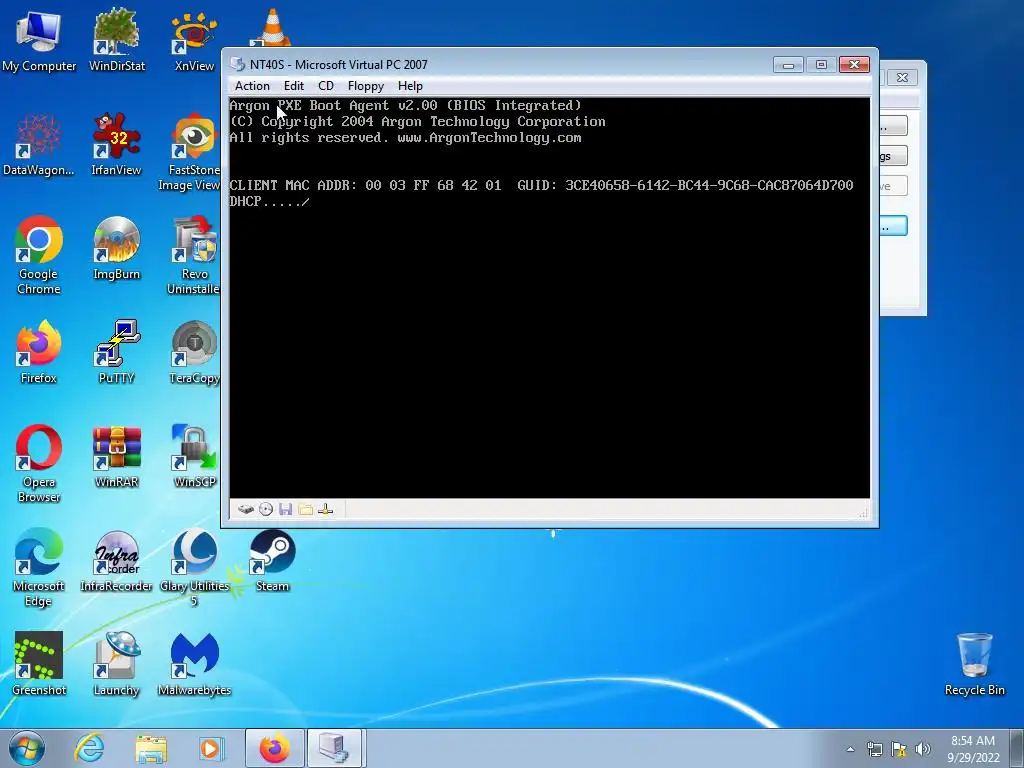Launch Internet Explorer from the taskbar
The height and width of the screenshot is (768, 1024).
coord(89,748)
